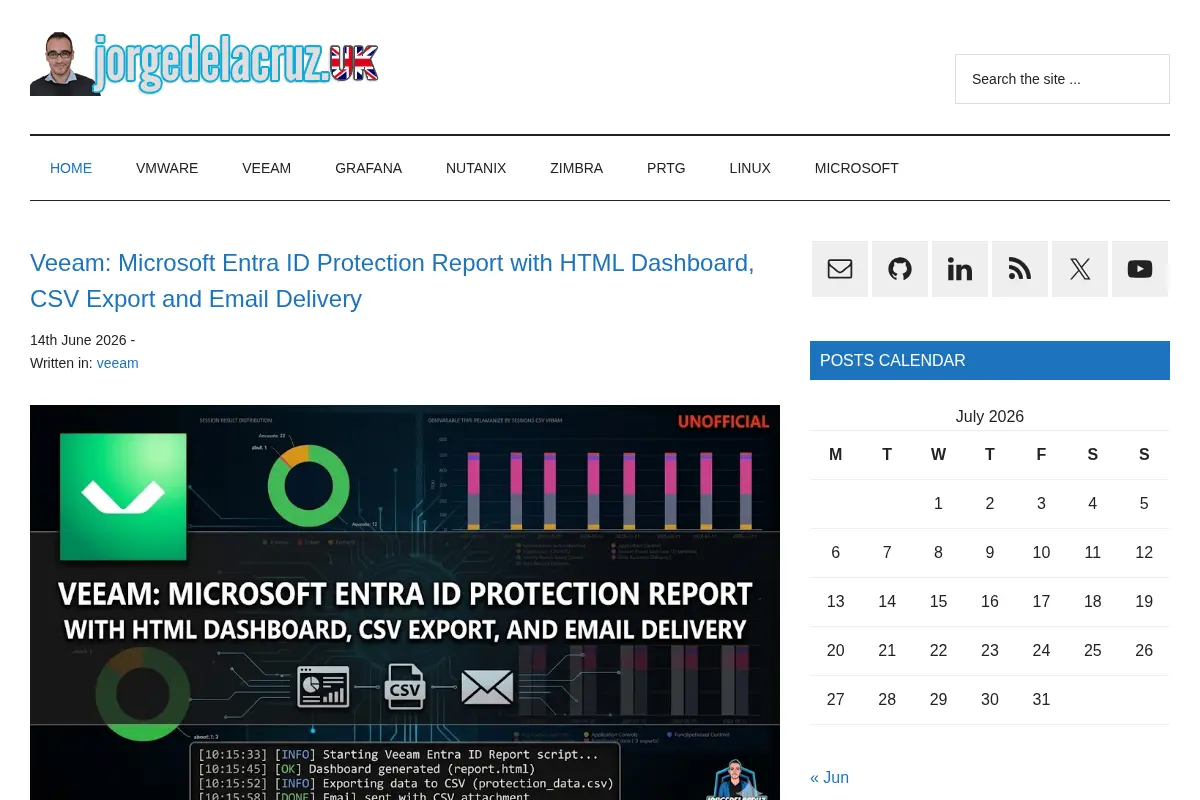Viewport: 1200px width, 800px height.
Task: Select calendar day 26
Action: (1144, 651)
